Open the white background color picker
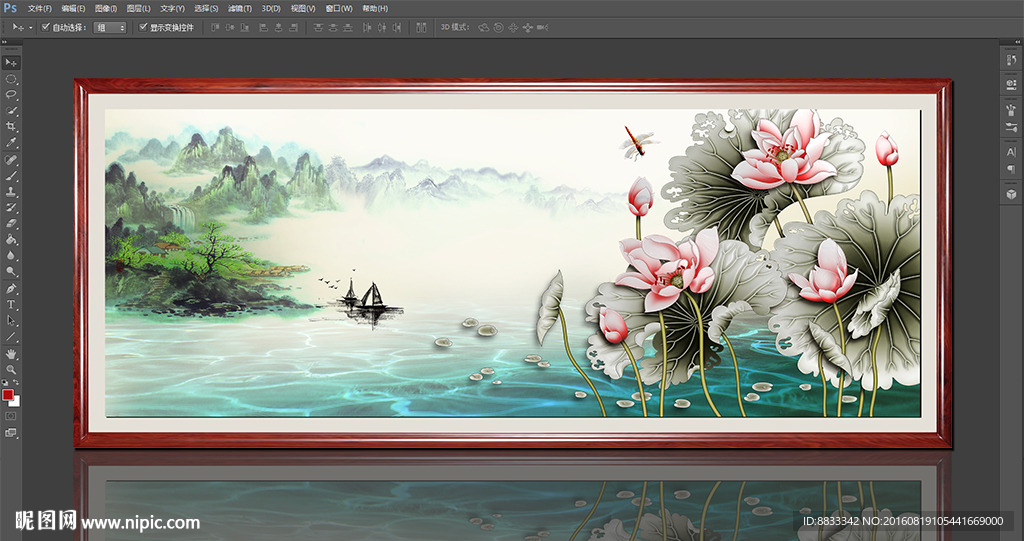Viewport: 1024px width, 541px height. [16, 402]
